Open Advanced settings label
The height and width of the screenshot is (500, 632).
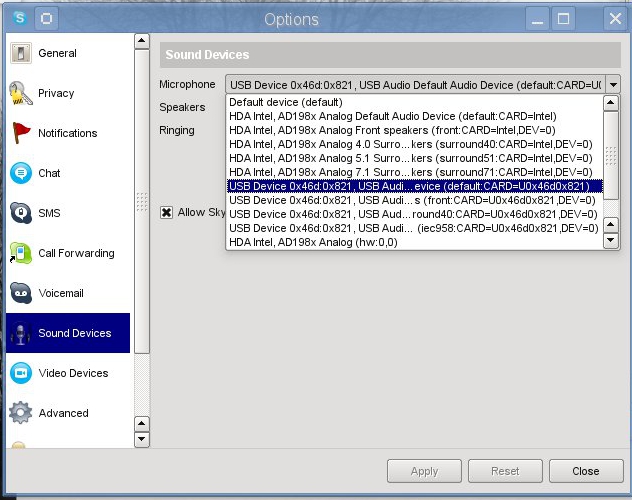[x=63, y=413]
